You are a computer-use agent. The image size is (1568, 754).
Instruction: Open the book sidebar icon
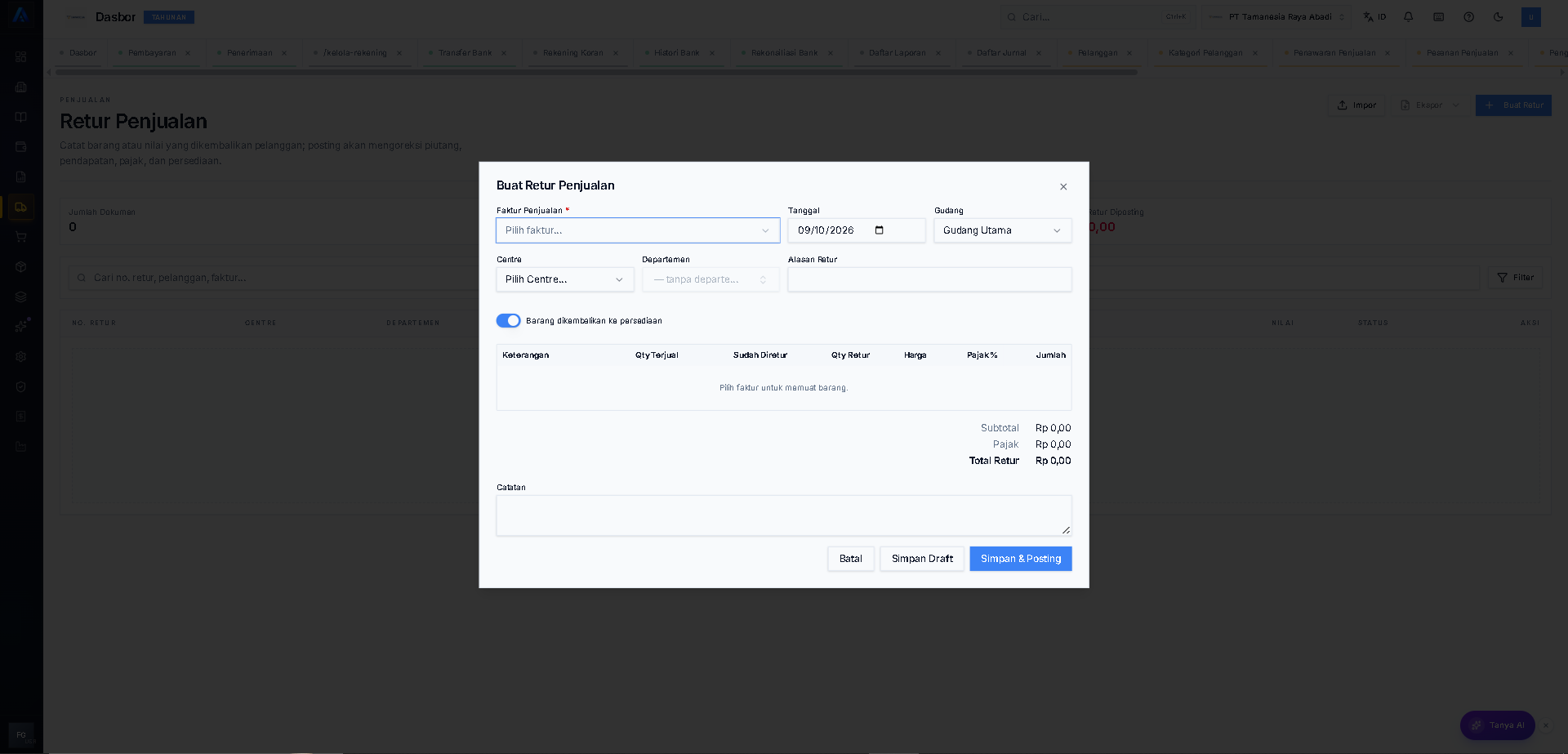tap(21, 117)
